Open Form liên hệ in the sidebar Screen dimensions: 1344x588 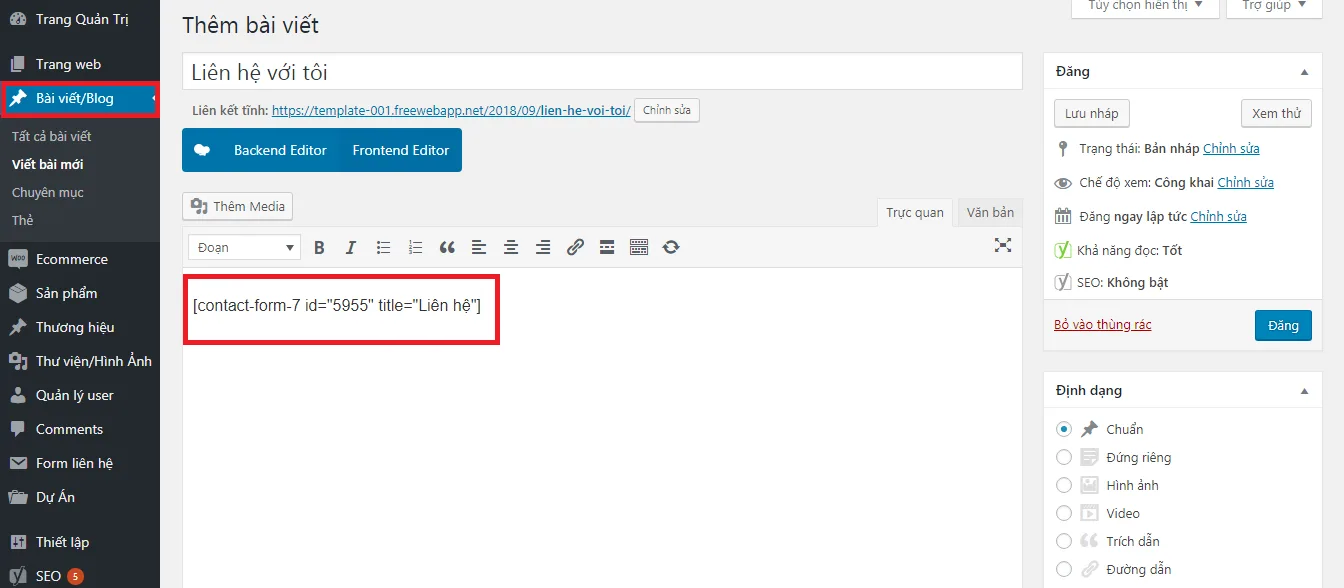pos(80,463)
